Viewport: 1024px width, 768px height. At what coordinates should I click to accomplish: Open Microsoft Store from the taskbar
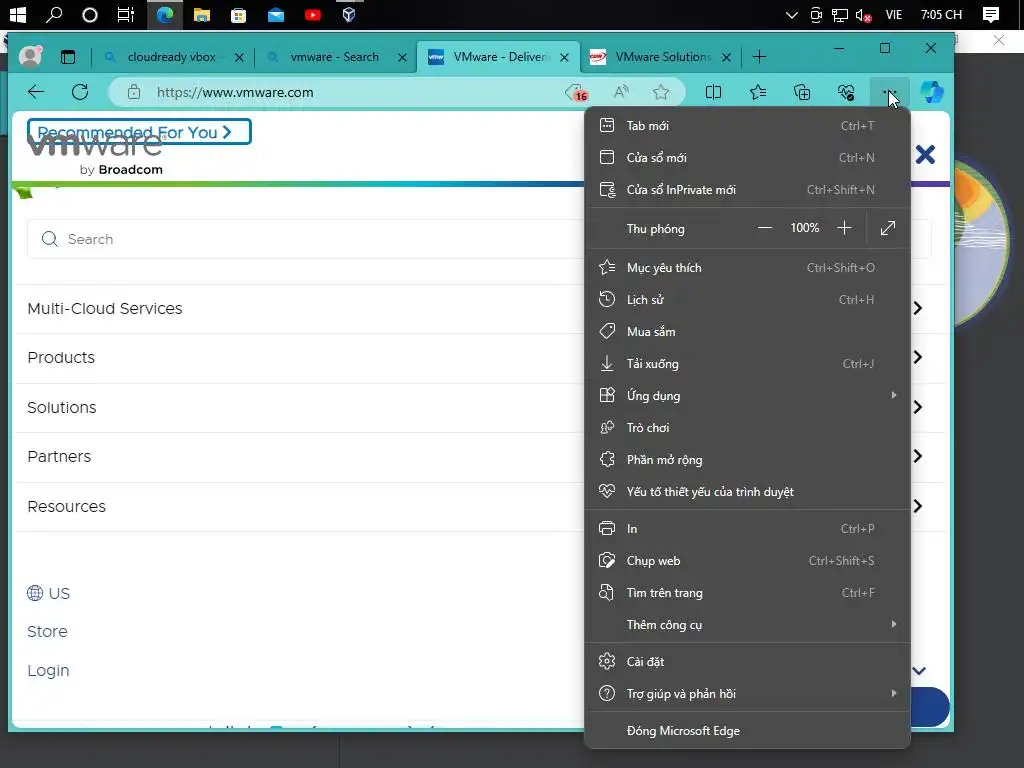[x=238, y=14]
